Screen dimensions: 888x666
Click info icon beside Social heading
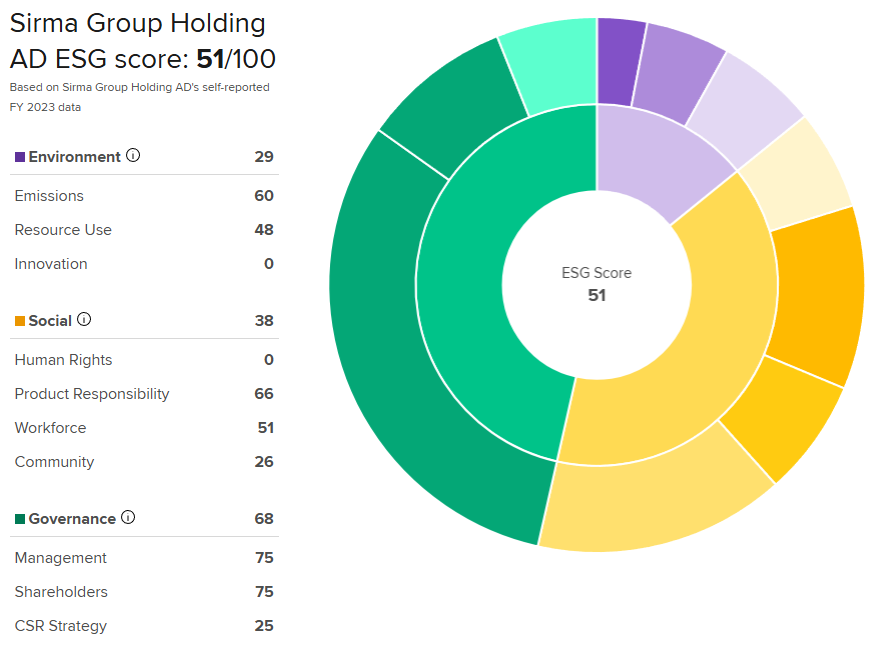tap(84, 320)
